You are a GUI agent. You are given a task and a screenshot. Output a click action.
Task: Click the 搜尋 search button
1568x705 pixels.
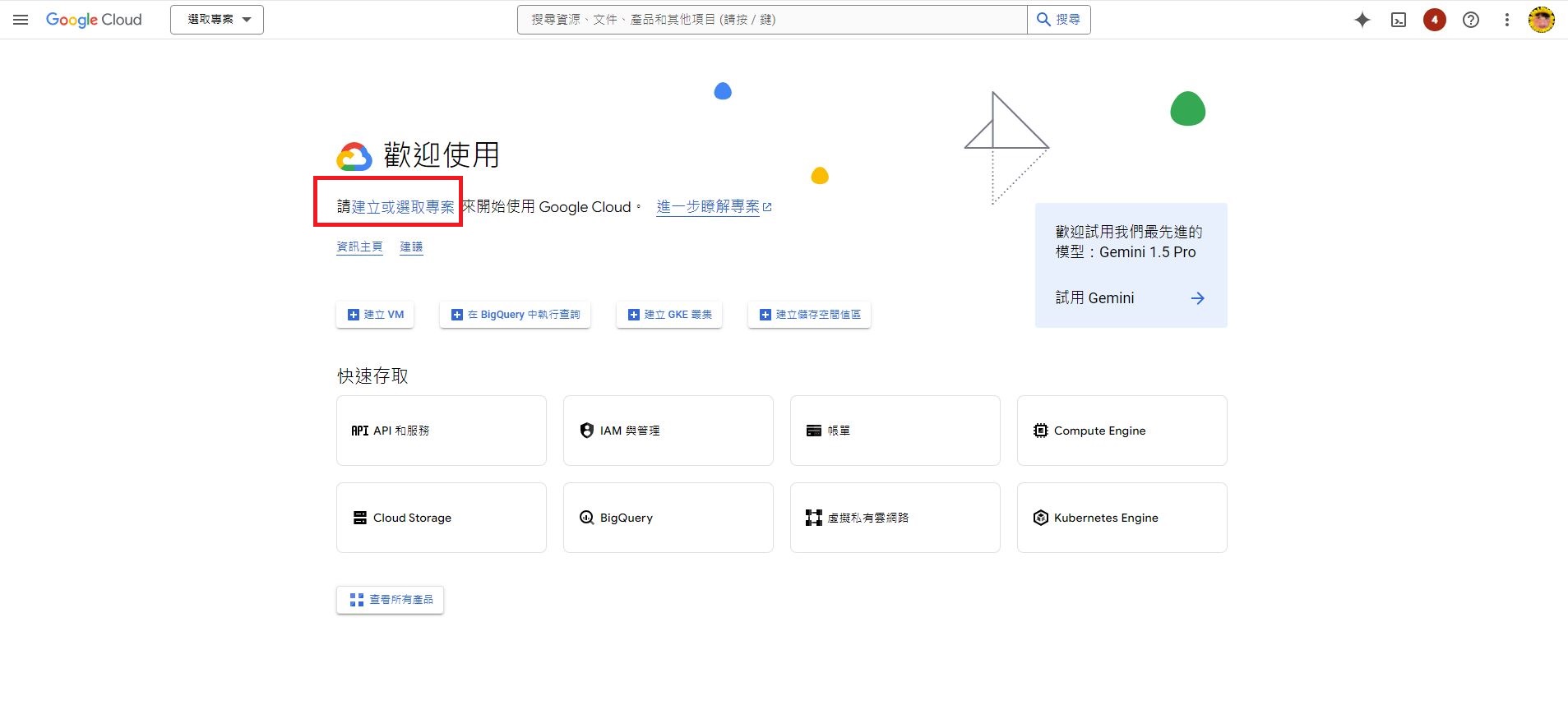click(1059, 20)
